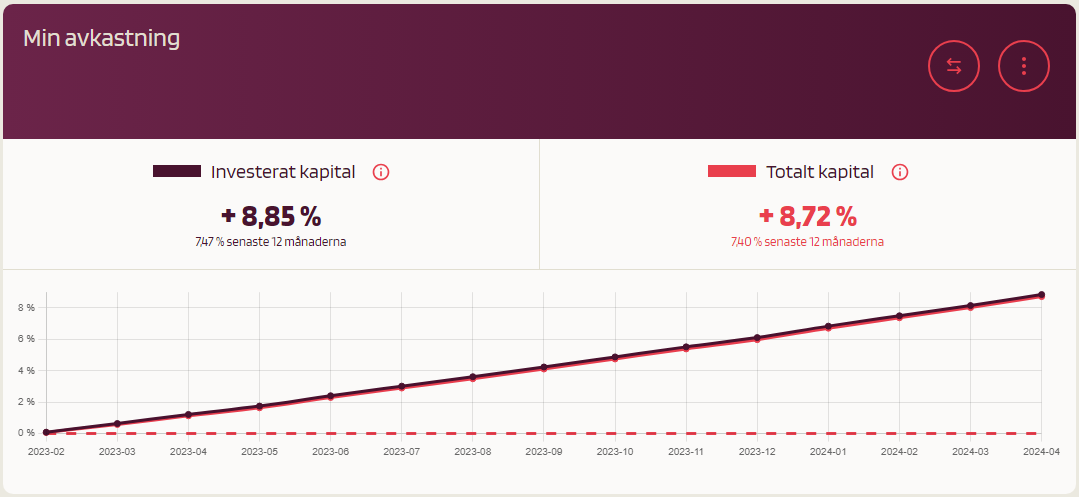Click the +8,85 % return value
The image size is (1079, 497).
pyautogui.click(x=271, y=216)
